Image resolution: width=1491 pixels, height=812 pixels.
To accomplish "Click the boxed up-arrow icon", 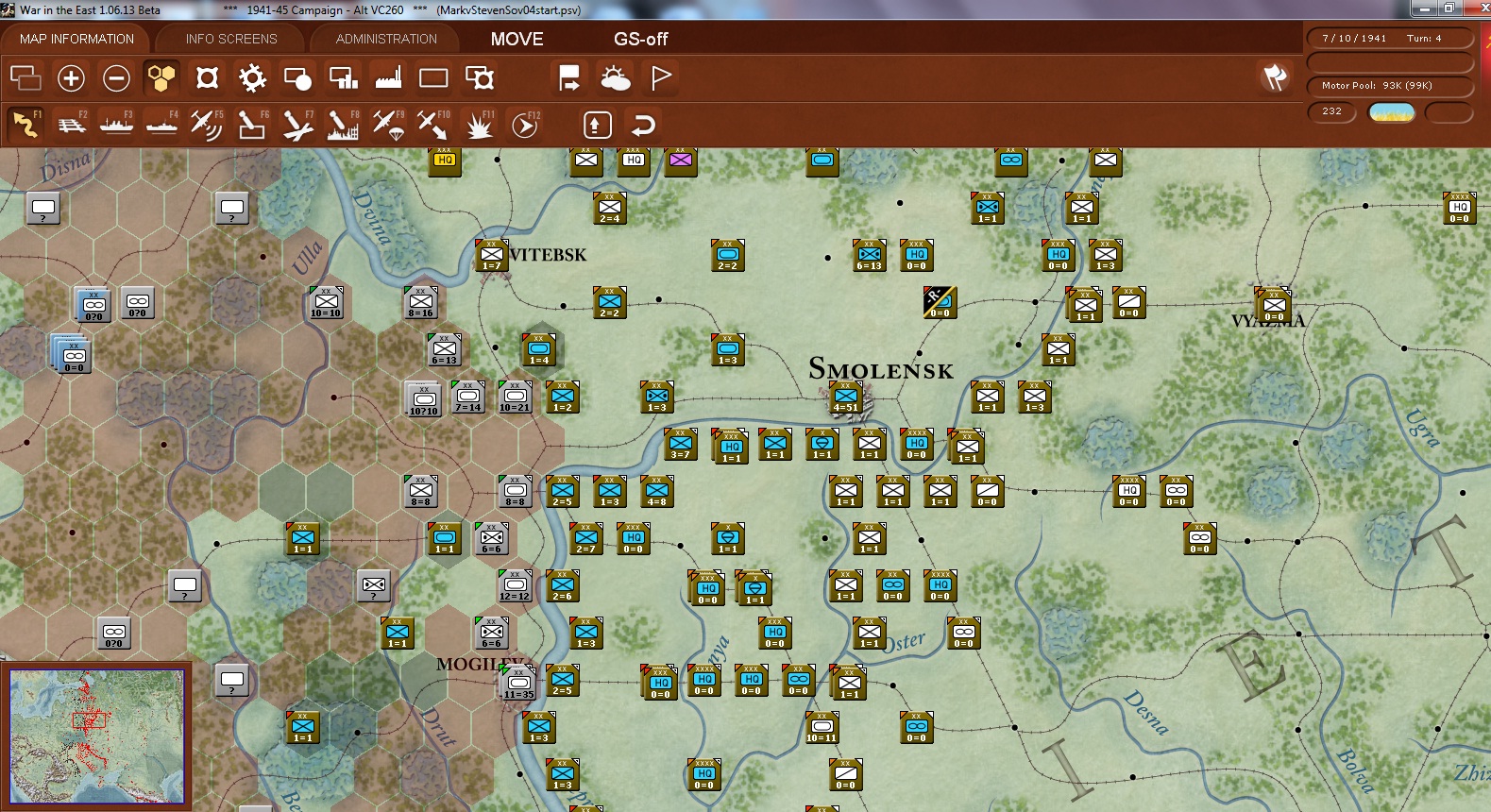I will coord(598,125).
